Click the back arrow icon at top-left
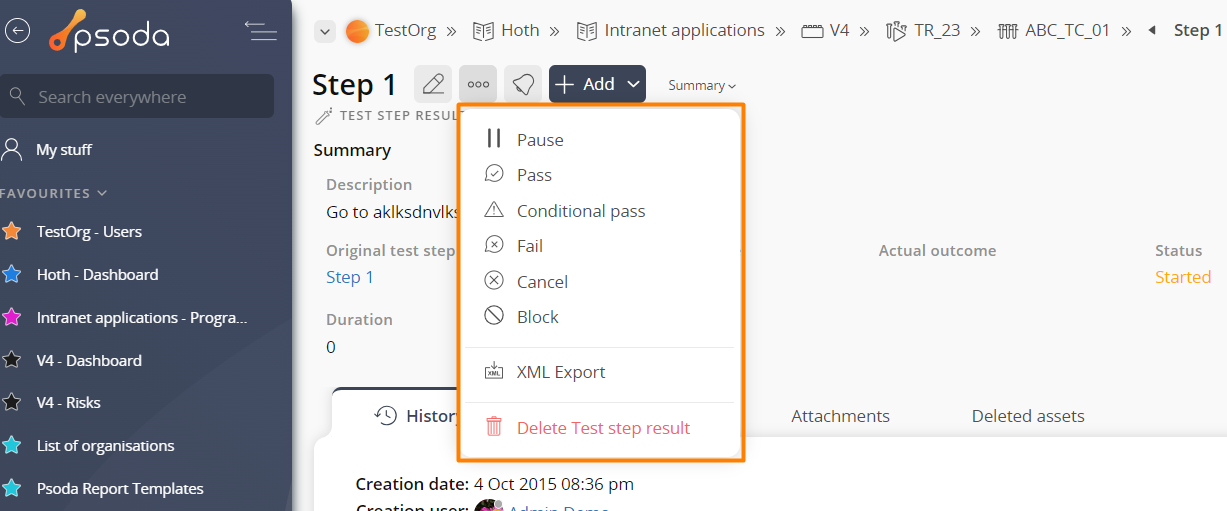The height and width of the screenshot is (511, 1227). 17,31
